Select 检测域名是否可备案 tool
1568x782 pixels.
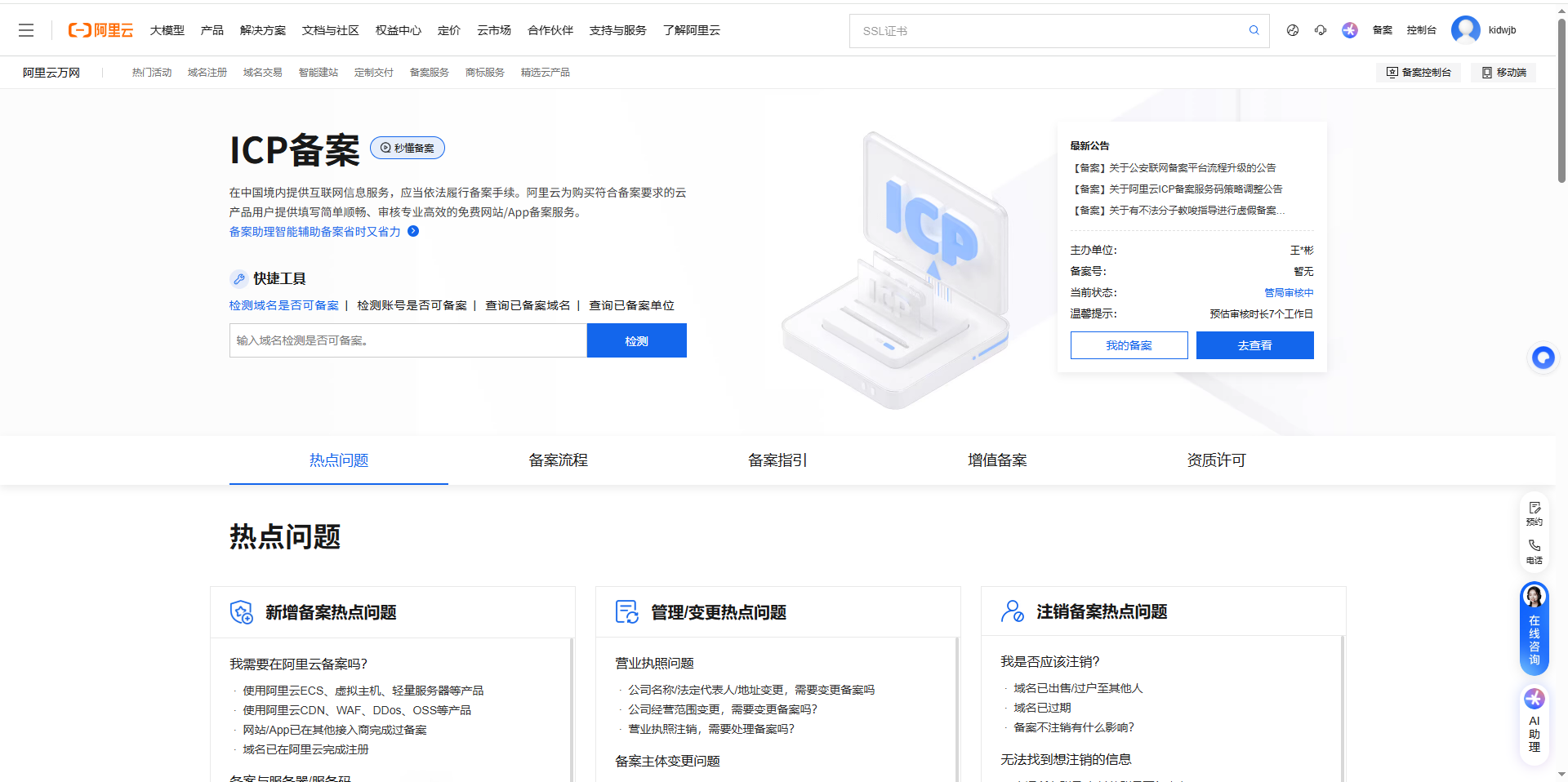(284, 305)
